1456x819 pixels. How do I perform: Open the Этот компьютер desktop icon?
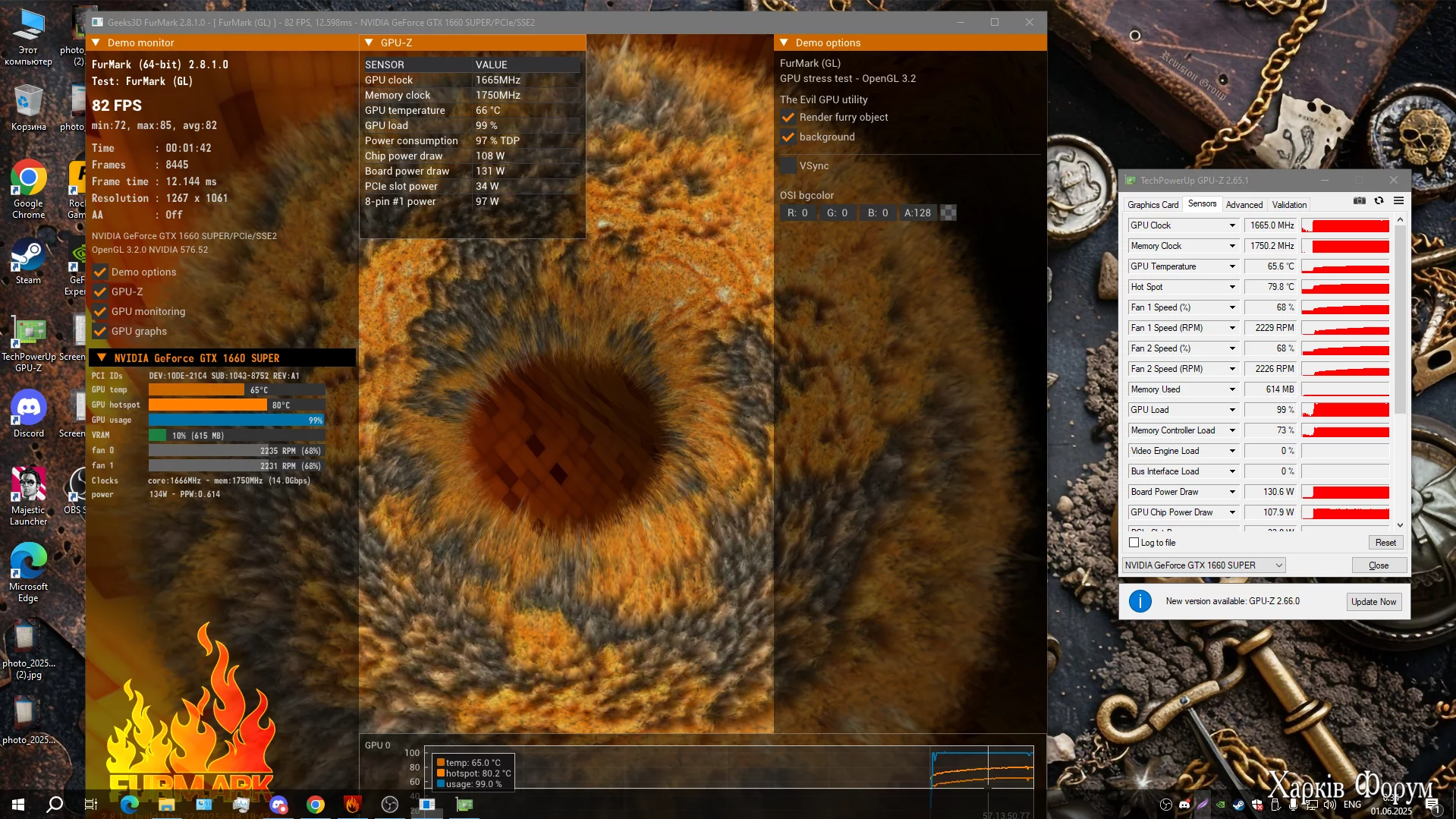(x=29, y=38)
